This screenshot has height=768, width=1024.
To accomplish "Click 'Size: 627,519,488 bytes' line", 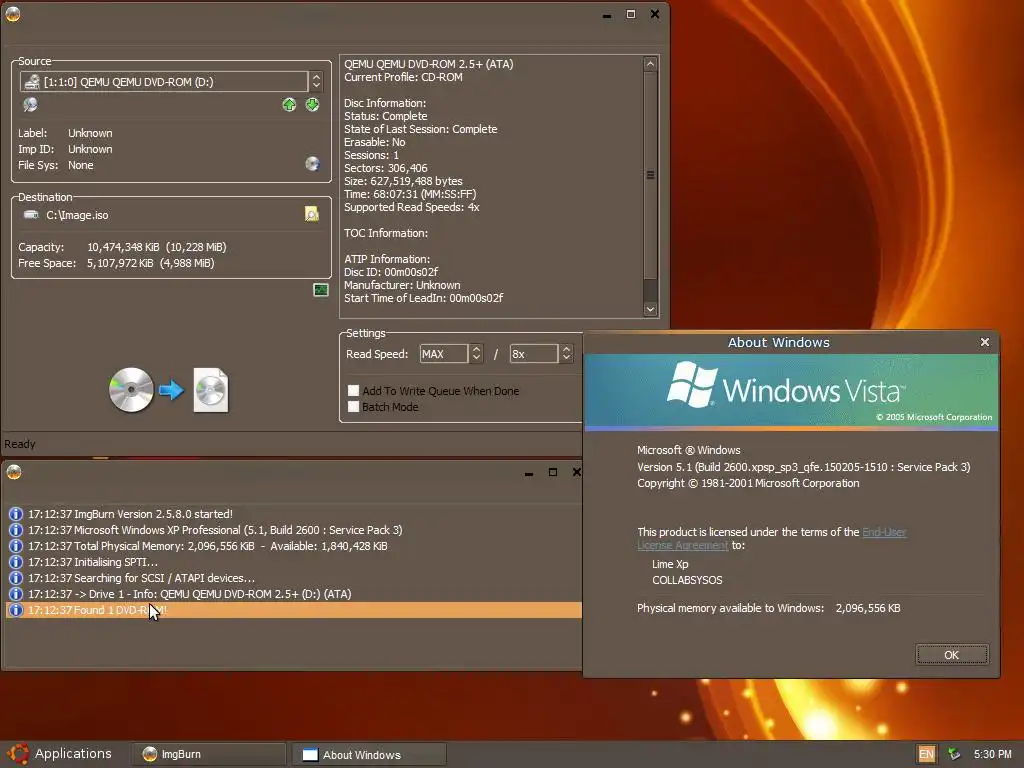I will (x=403, y=181).
